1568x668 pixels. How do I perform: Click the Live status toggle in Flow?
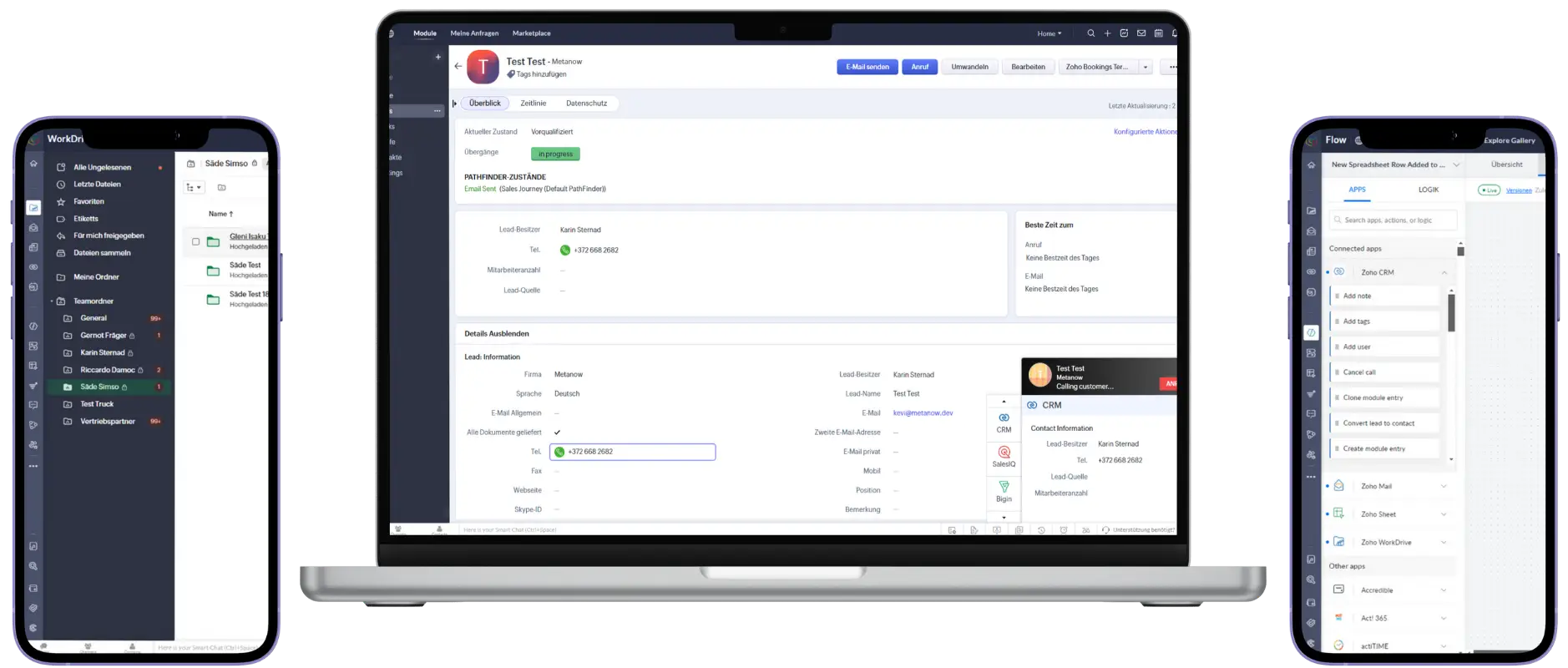pos(1489,190)
